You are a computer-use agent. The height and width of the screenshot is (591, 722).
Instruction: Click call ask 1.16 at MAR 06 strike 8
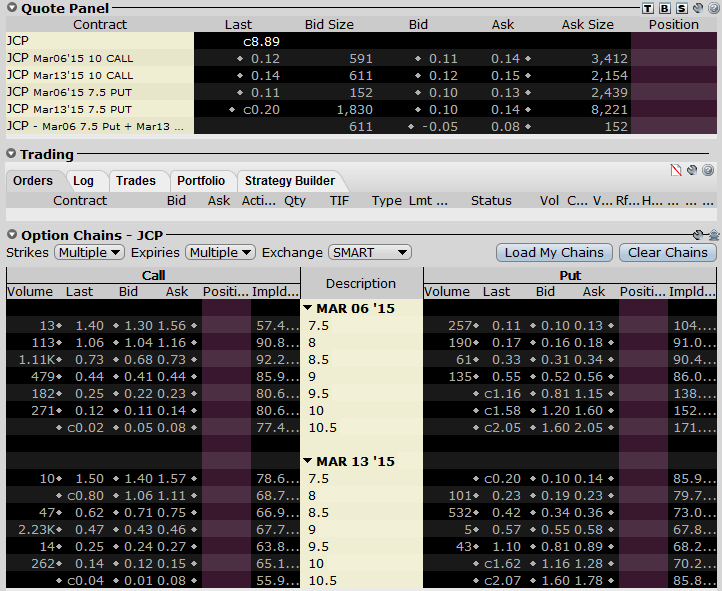pyautogui.click(x=172, y=342)
